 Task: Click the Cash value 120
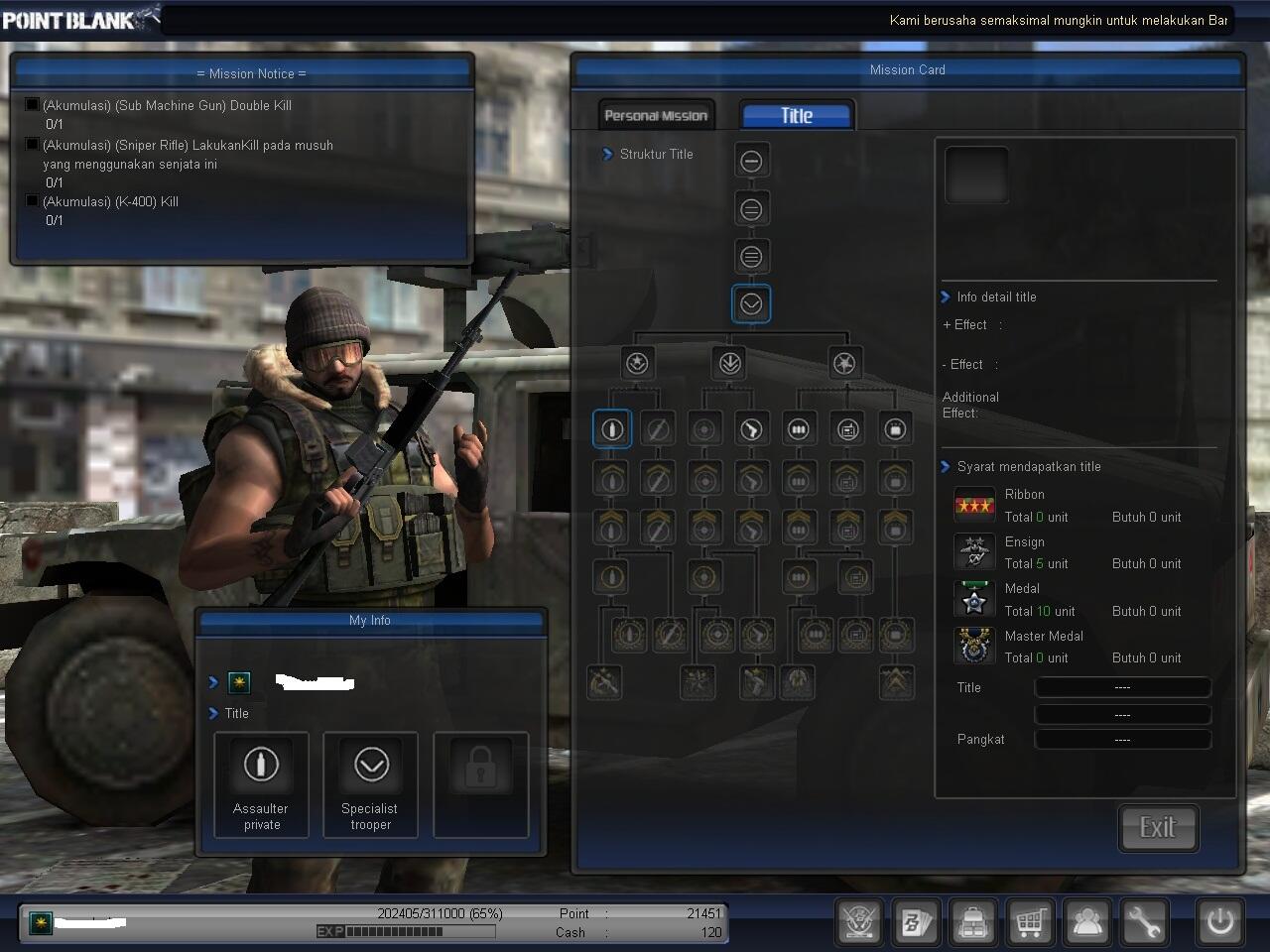click(x=711, y=932)
